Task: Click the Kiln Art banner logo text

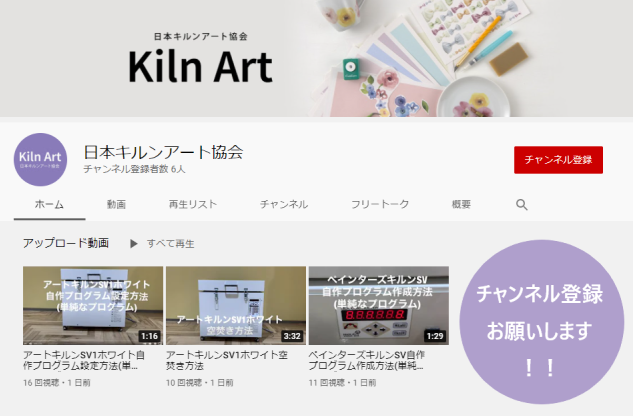Action: pyautogui.click(x=200, y=67)
